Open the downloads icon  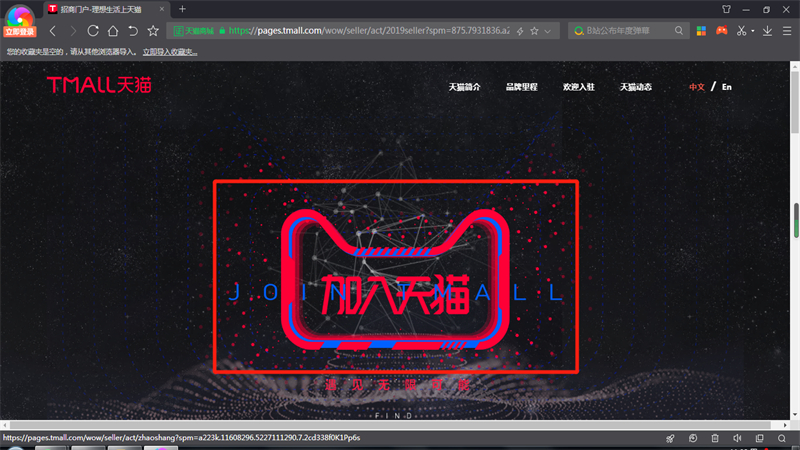point(767,31)
